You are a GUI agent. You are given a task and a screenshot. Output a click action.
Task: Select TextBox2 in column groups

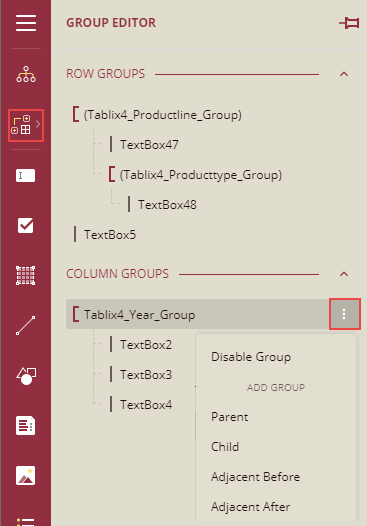(x=146, y=345)
